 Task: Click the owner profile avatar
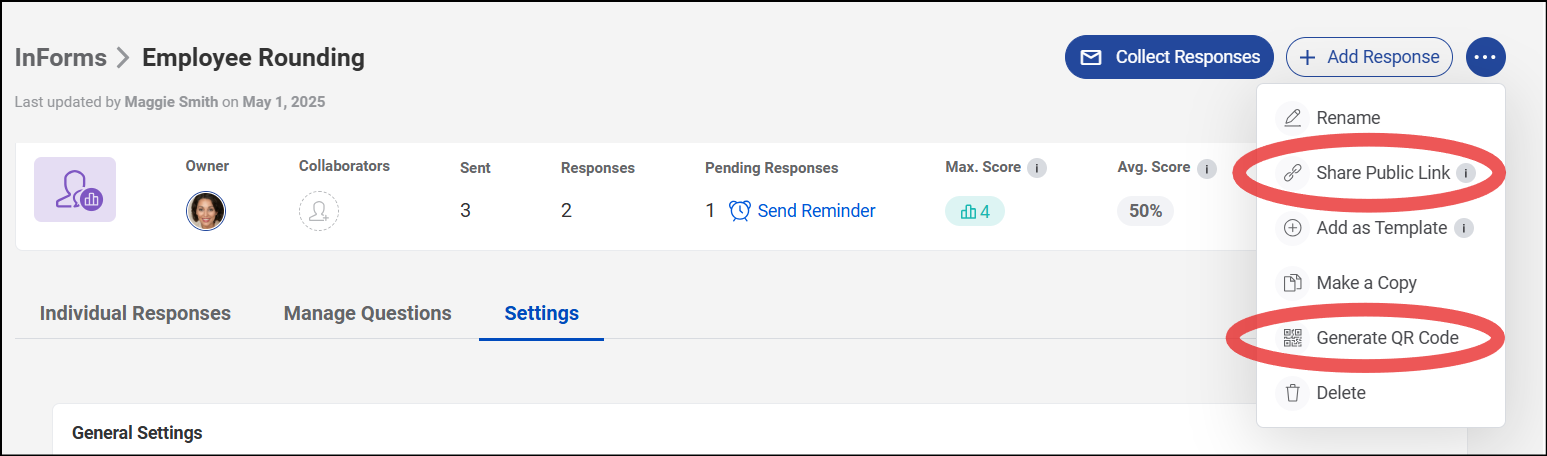[206, 211]
